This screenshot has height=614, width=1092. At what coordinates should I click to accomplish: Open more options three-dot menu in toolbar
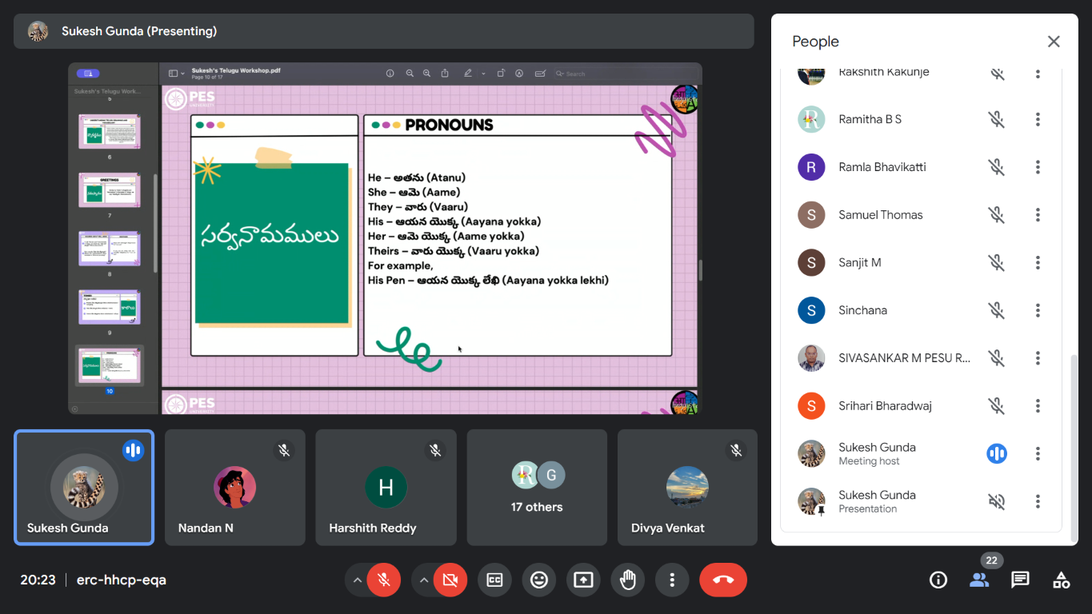(x=672, y=580)
